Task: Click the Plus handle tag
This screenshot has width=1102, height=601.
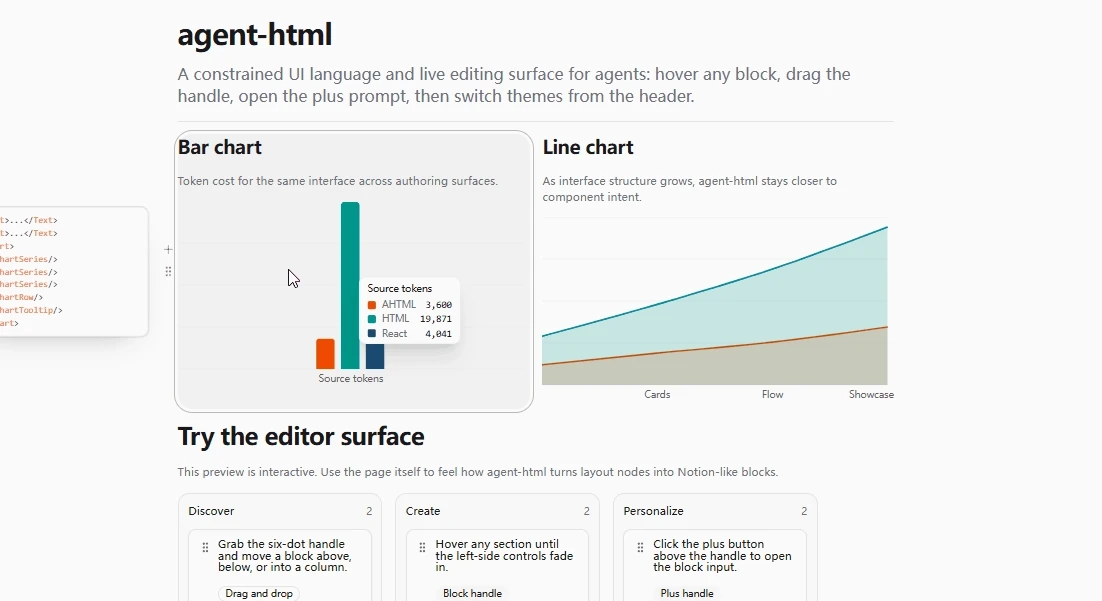Action: click(687, 593)
